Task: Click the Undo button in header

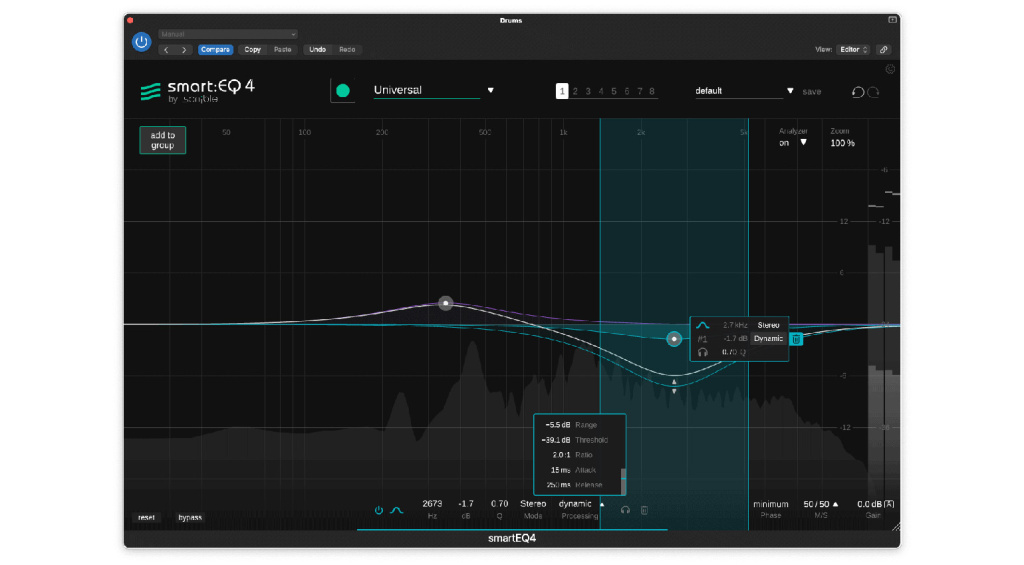Action: [317, 50]
